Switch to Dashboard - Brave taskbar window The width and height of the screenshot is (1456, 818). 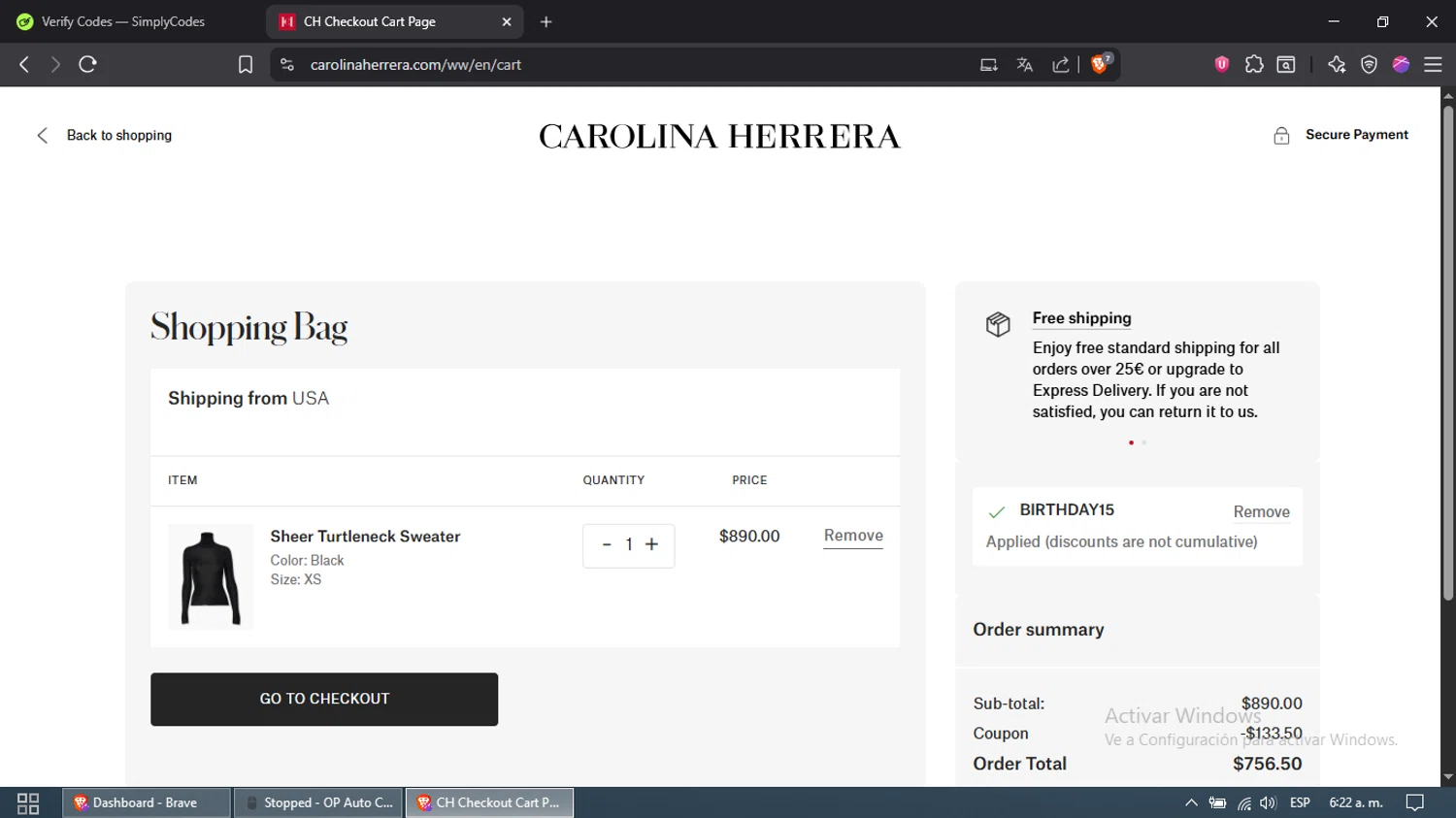[147, 803]
